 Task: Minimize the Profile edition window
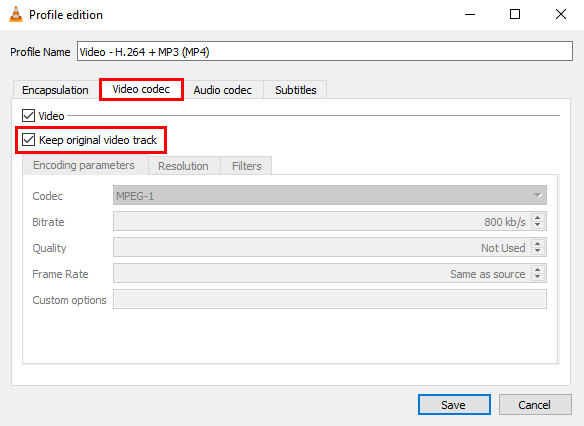470,15
